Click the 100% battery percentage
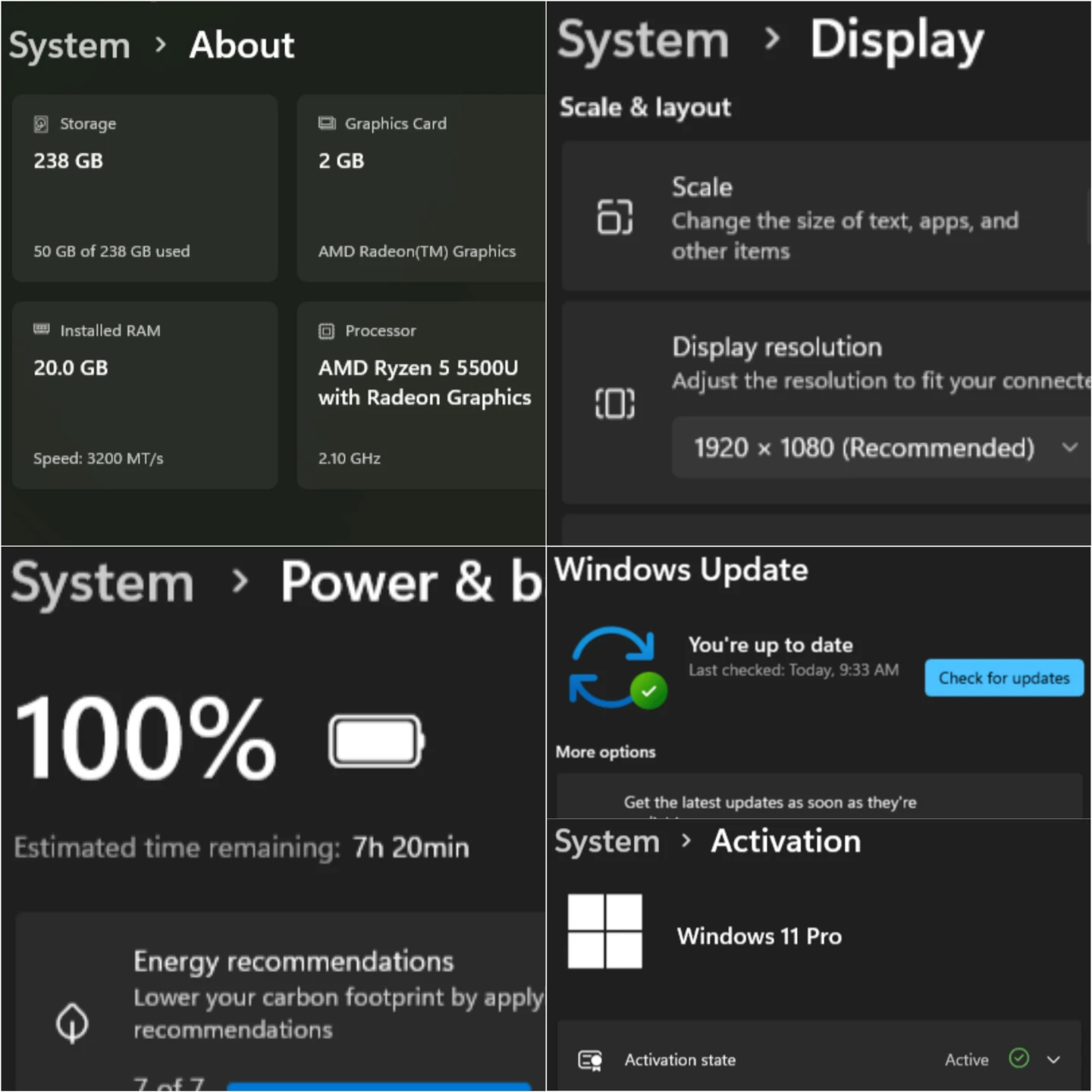 [146, 738]
